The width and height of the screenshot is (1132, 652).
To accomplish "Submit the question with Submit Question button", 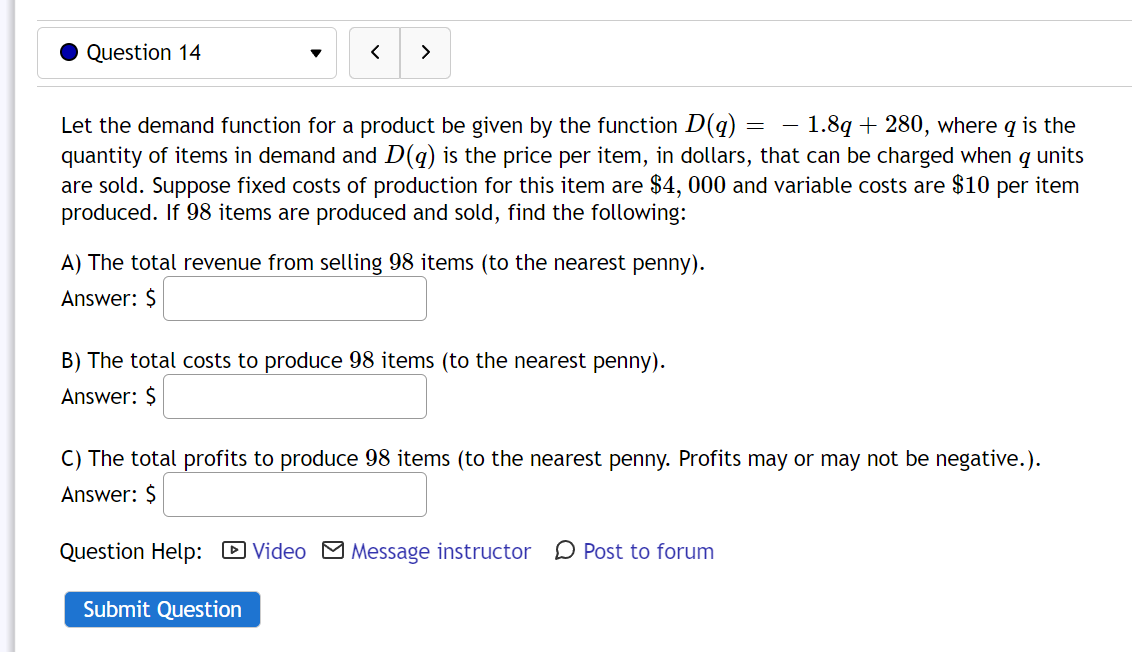I will 162,609.
